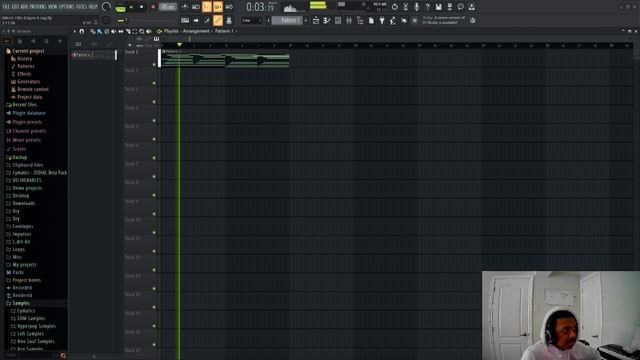Screen dimensions: 640x360
Task: Open the View piano roll icon
Action: [327, 20]
